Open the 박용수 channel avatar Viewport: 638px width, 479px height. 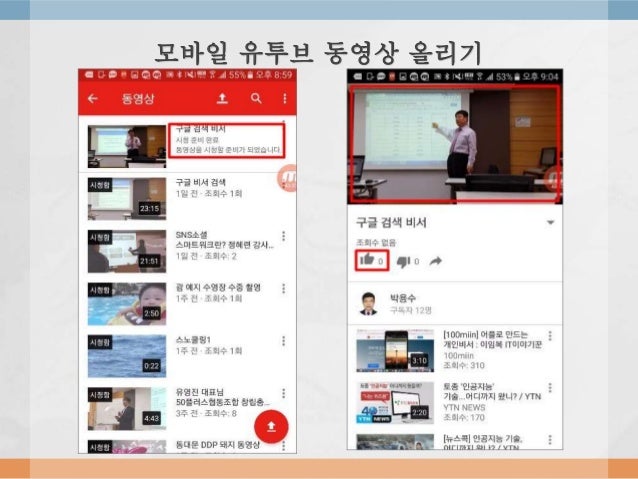tap(369, 304)
